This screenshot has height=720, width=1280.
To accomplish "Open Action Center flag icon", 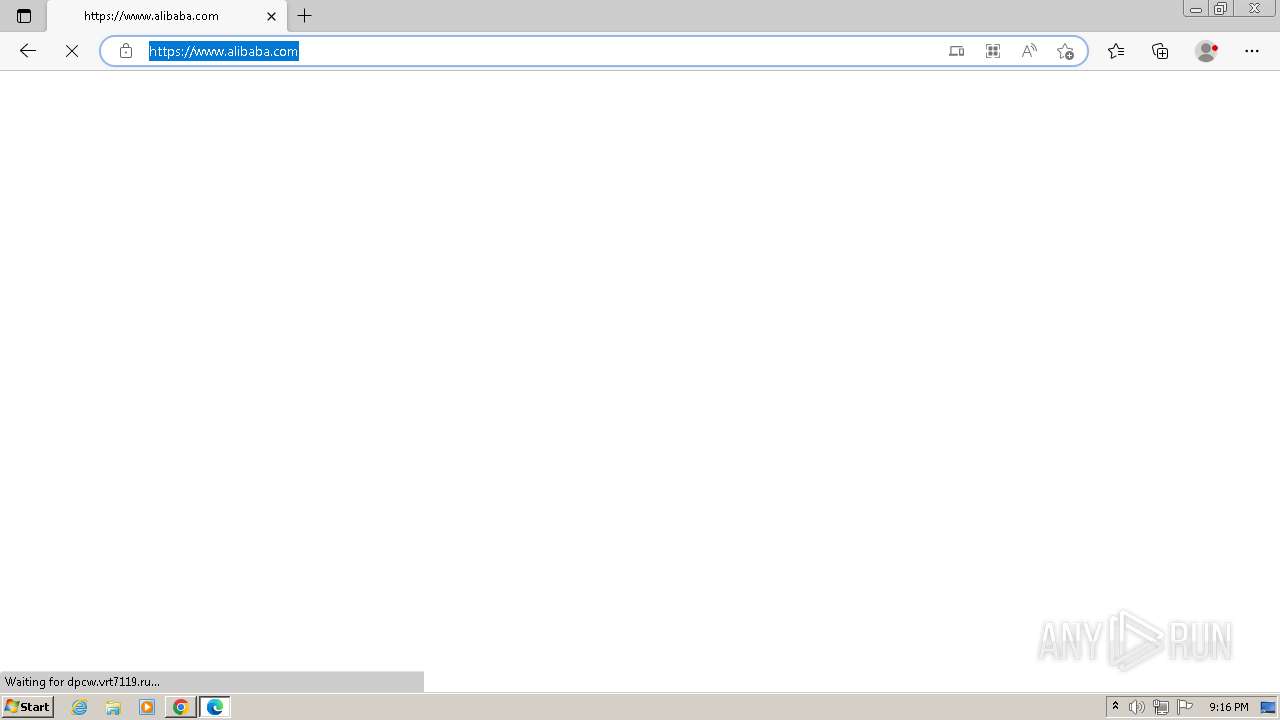I will click(x=1185, y=707).
